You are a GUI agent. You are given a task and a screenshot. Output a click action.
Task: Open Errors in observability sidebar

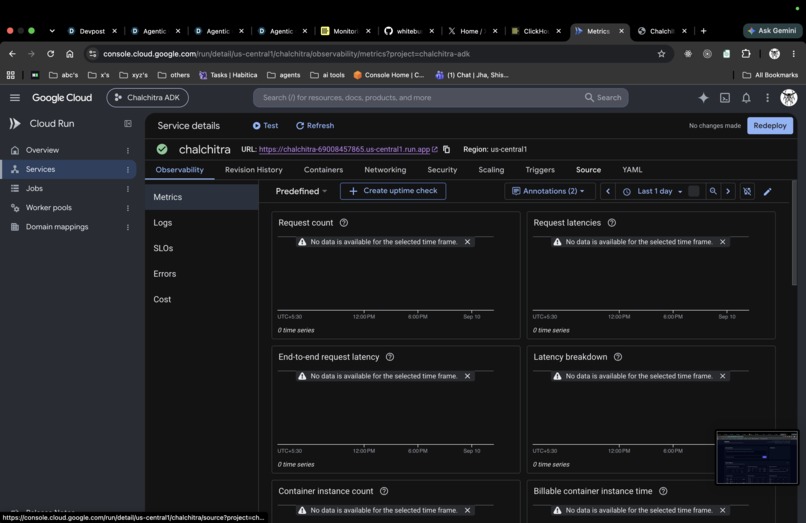202,274
